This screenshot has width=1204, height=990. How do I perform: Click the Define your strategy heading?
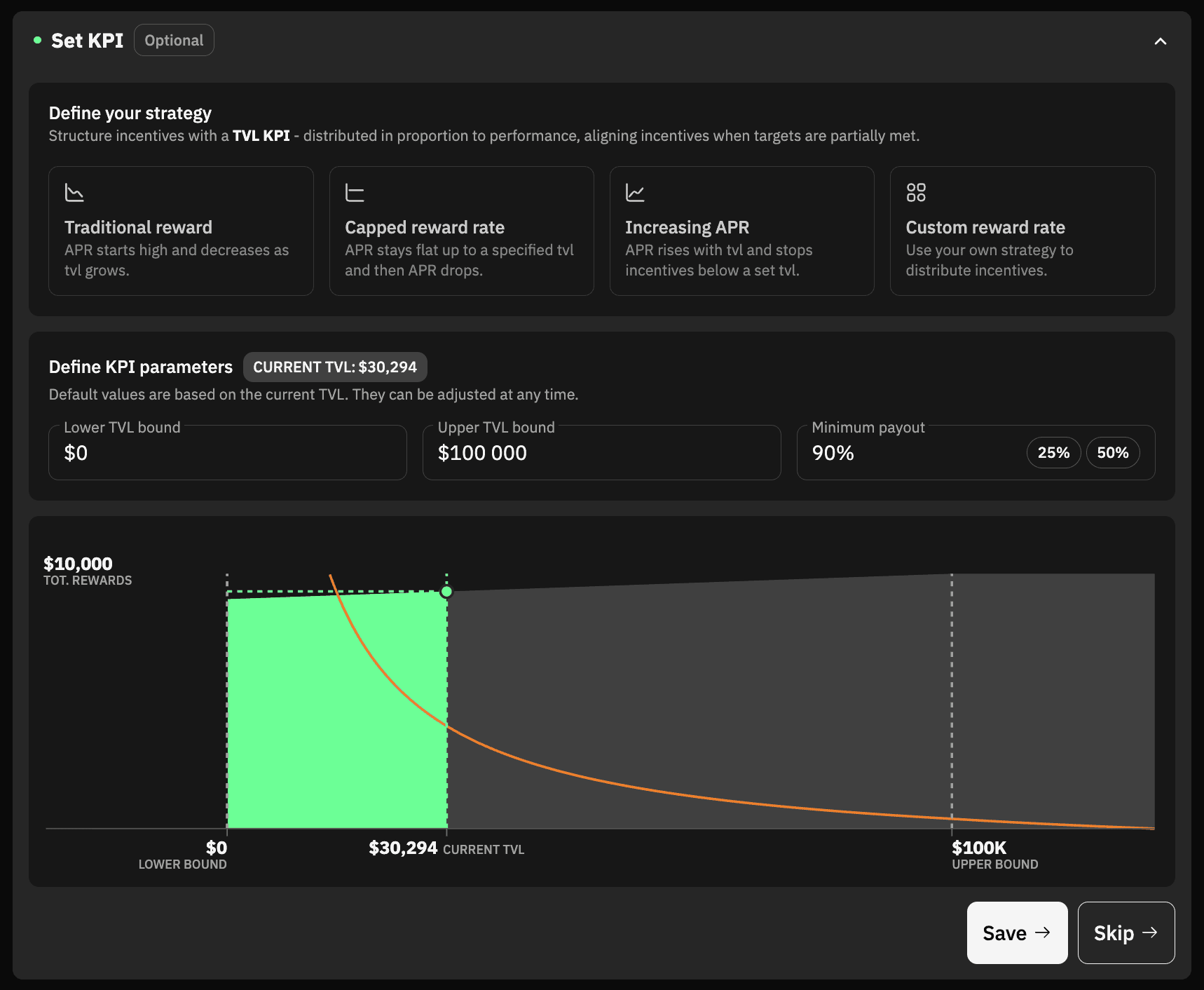pos(130,113)
